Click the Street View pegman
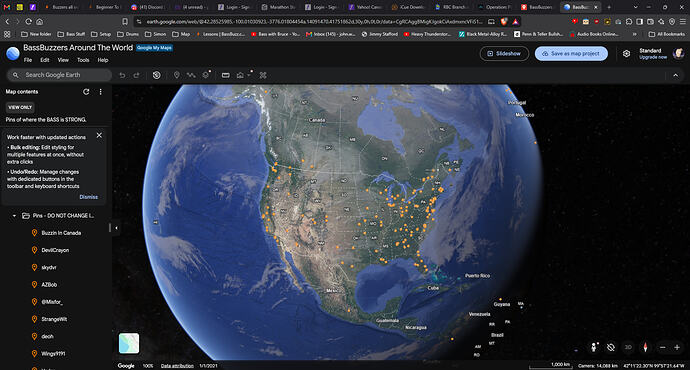Viewport: 690px width, 370px height. tap(594, 347)
